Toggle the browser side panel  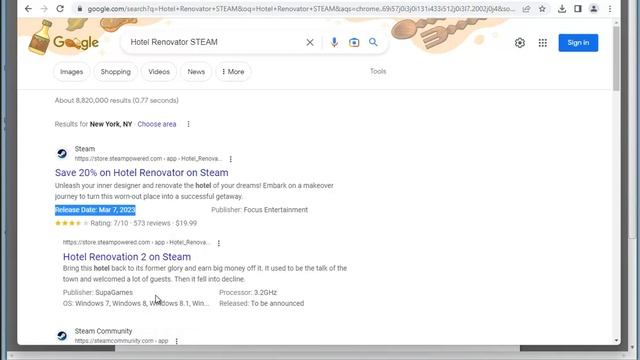coord(578,9)
